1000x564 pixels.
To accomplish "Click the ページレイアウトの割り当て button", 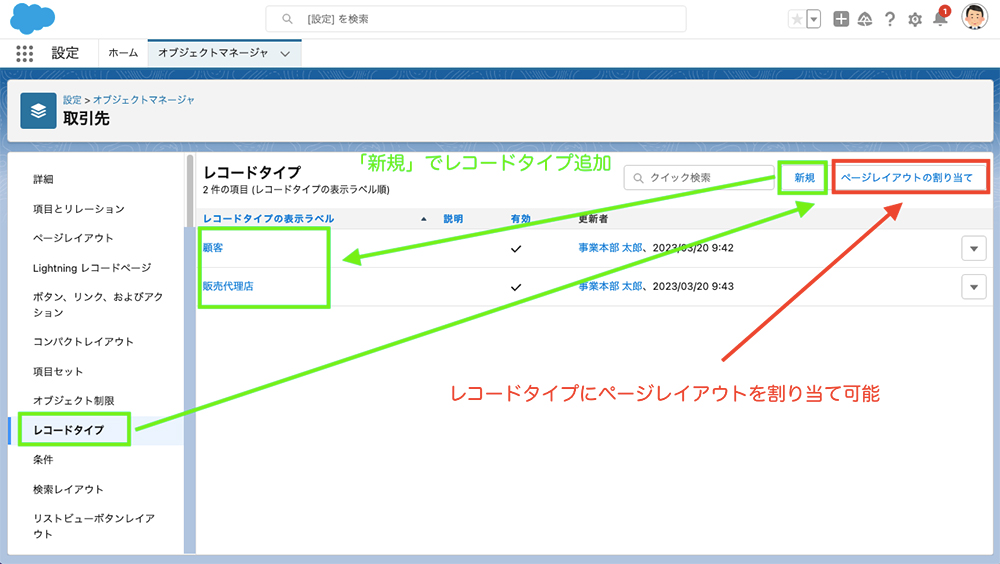I will (x=907, y=178).
